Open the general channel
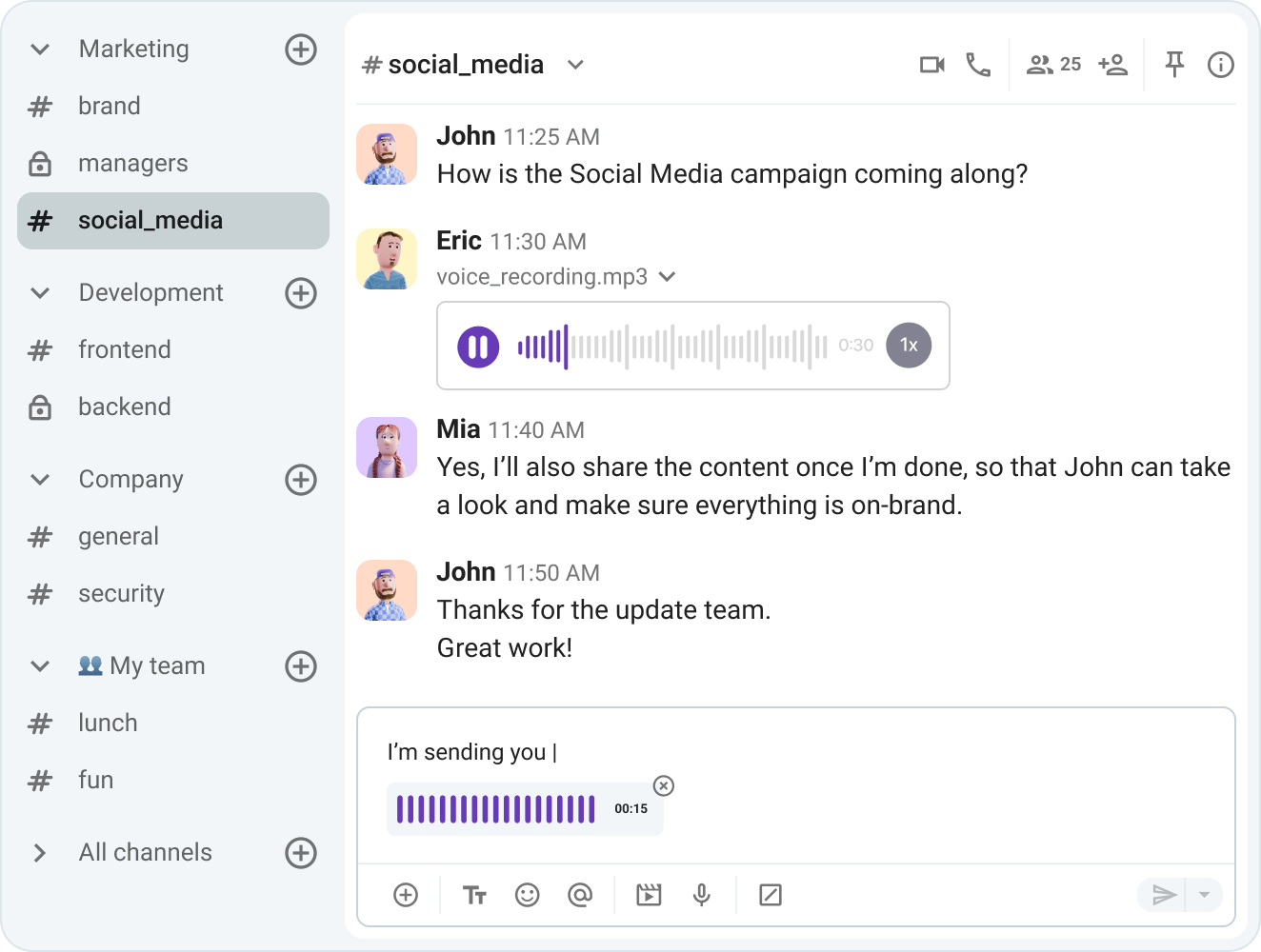 [x=118, y=536]
